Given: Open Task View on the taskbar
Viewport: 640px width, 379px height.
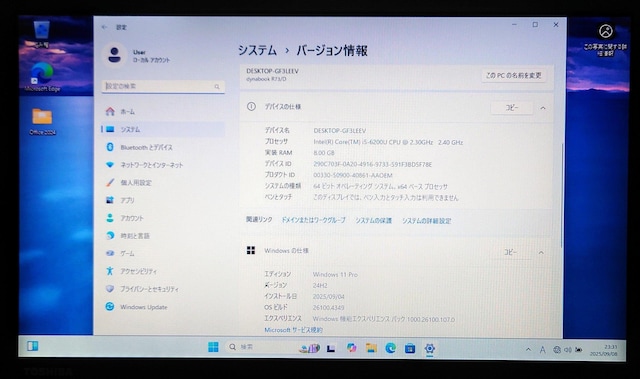Looking at the screenshot, I should coord(331,348).
